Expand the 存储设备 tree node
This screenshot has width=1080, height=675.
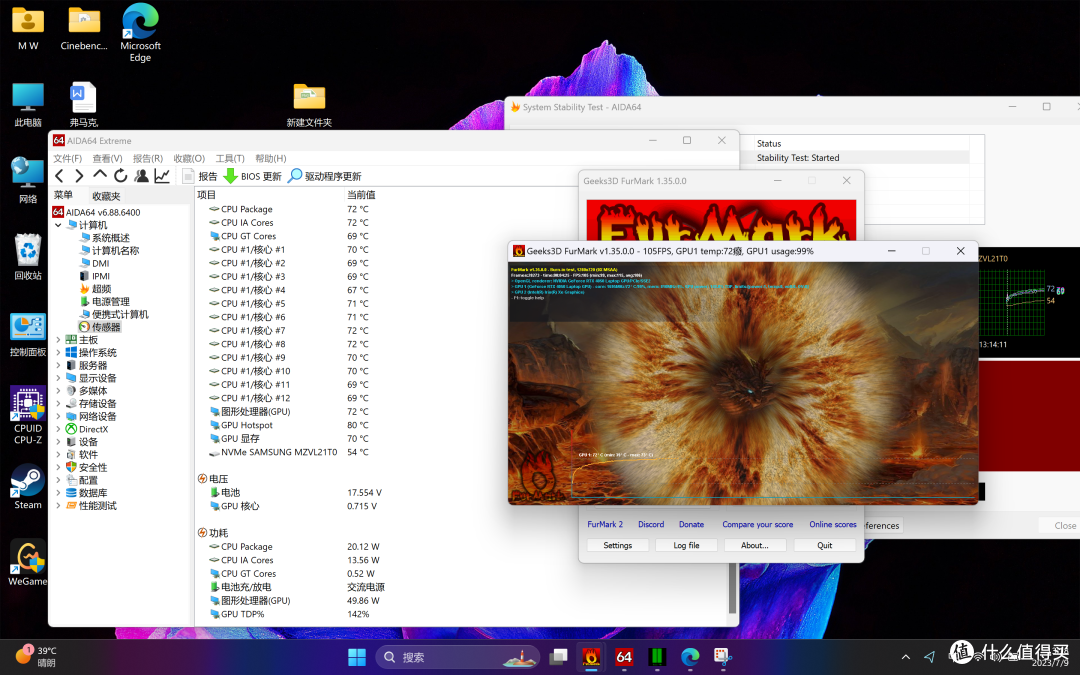(x=59, y=404)
